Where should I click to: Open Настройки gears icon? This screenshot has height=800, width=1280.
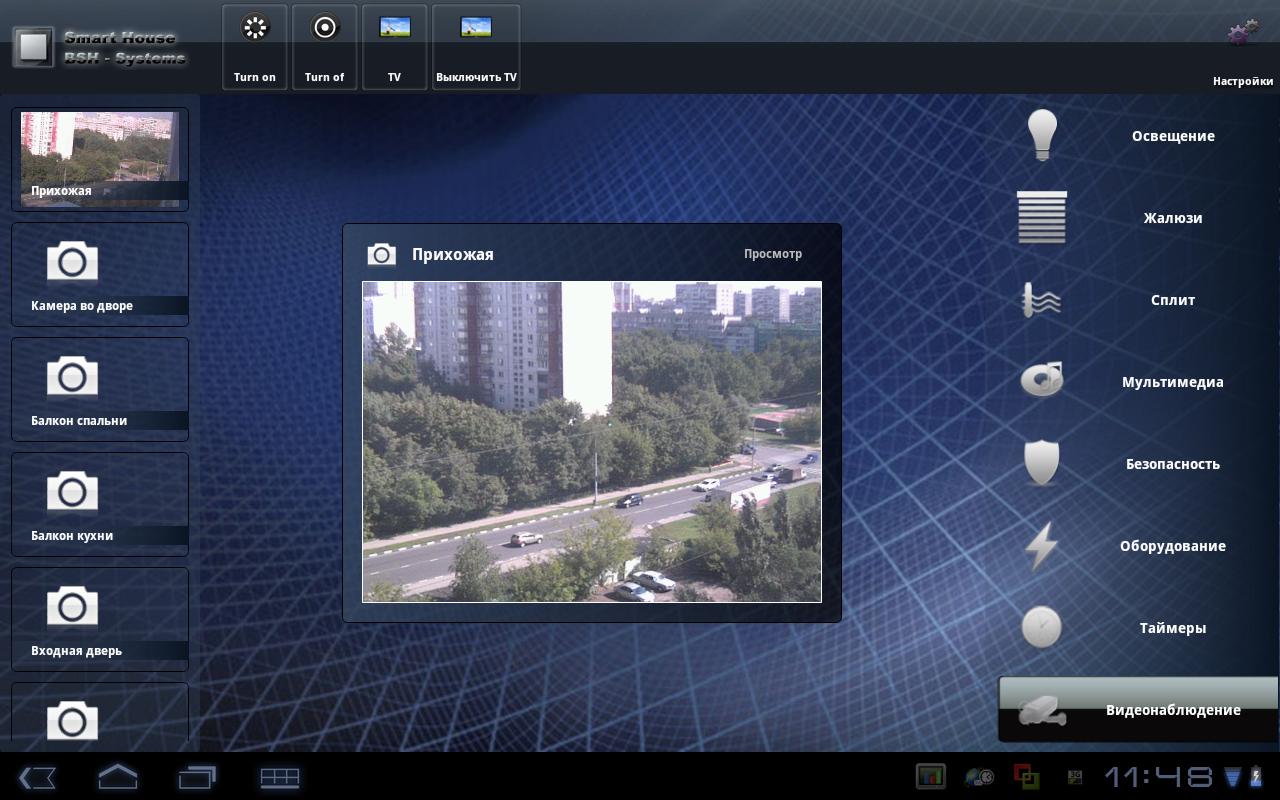(1243, 33)
